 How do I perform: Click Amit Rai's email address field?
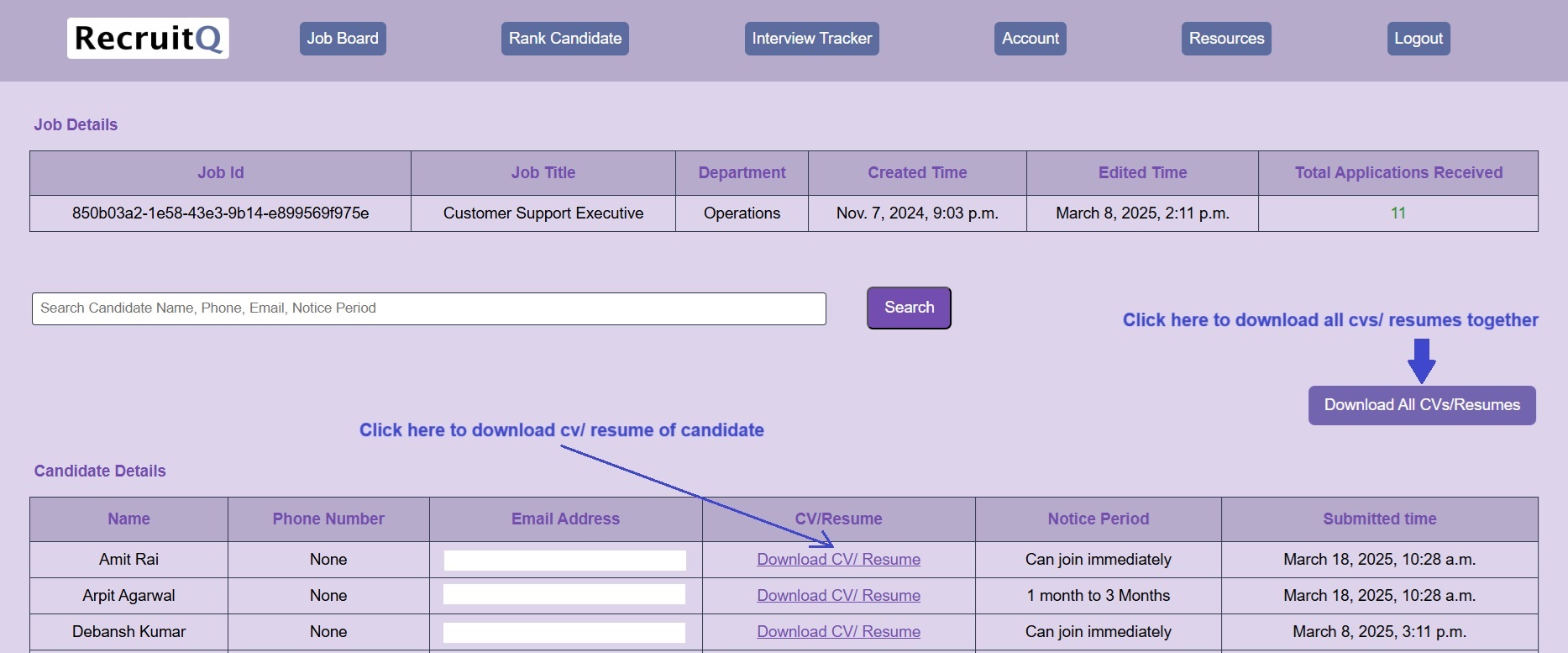565,561
